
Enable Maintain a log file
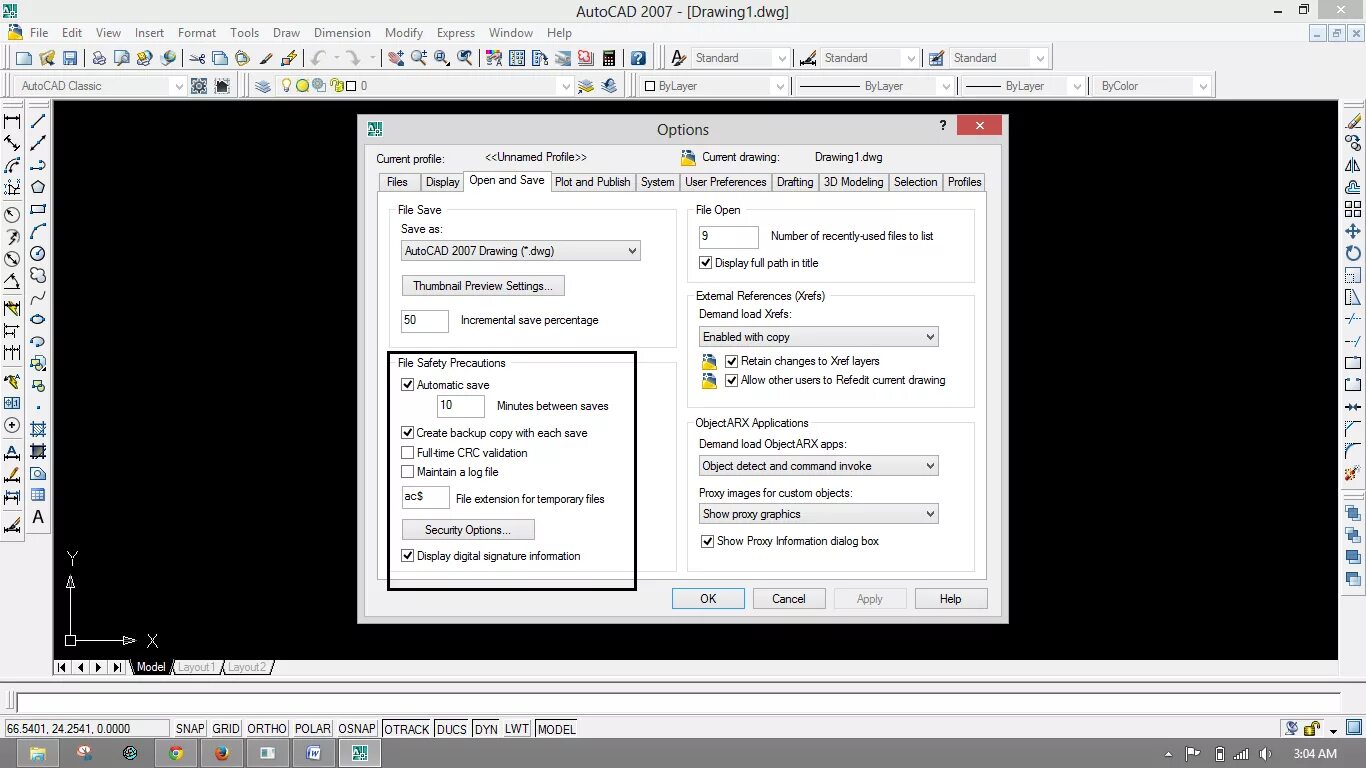407,472
